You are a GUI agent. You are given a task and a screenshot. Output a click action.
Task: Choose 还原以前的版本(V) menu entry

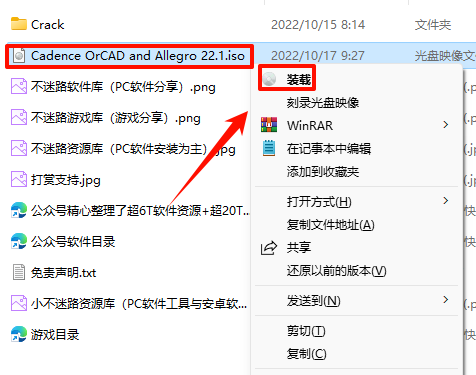pyautogui.click(x=337, y=271)
